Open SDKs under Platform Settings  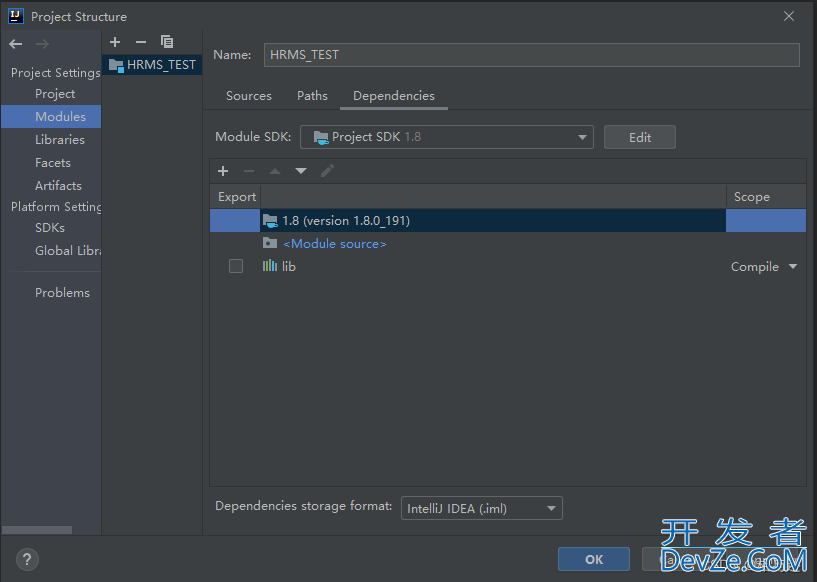[x=49, y=228]
